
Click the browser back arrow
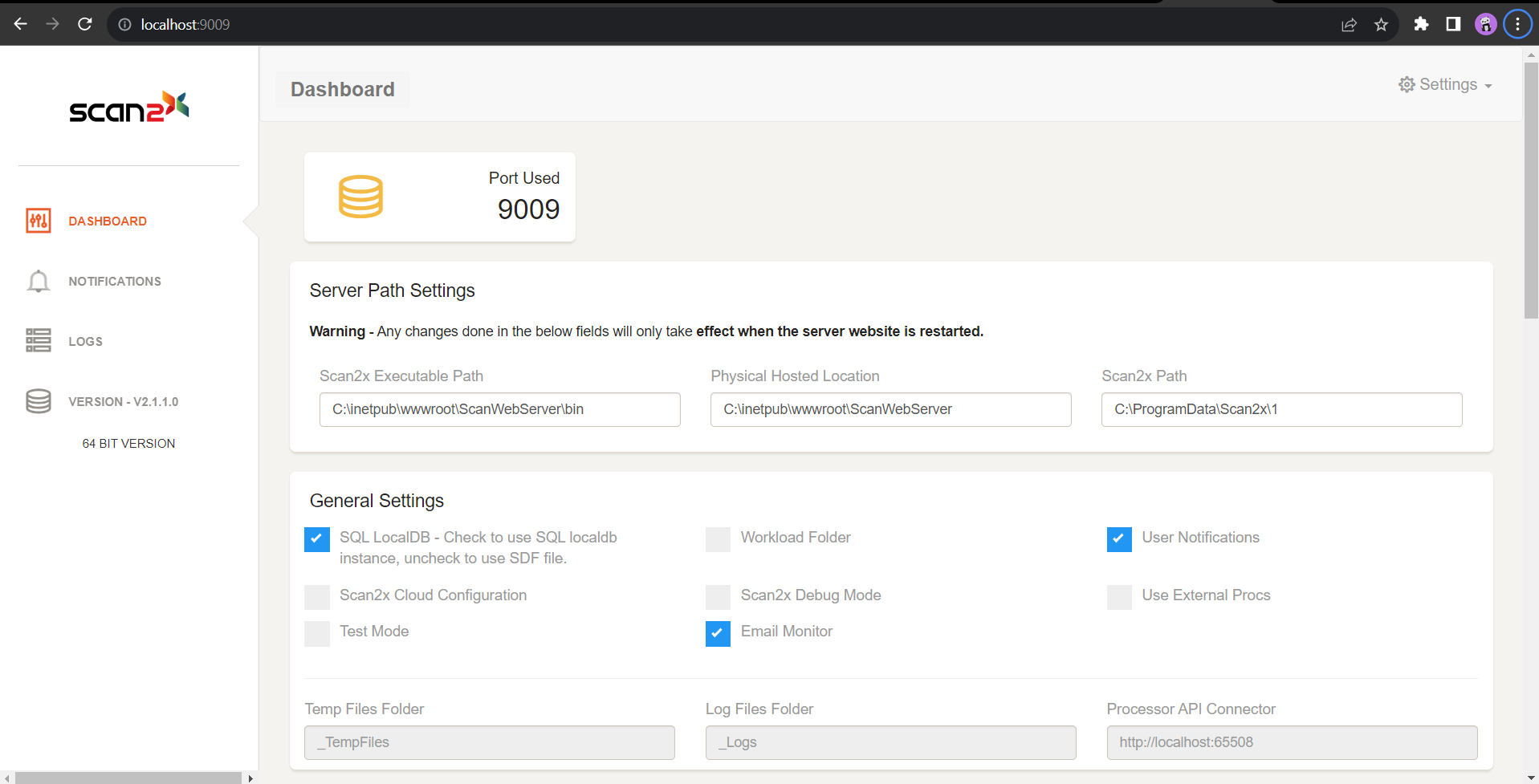pyautogui.click(x=20, y=24)
